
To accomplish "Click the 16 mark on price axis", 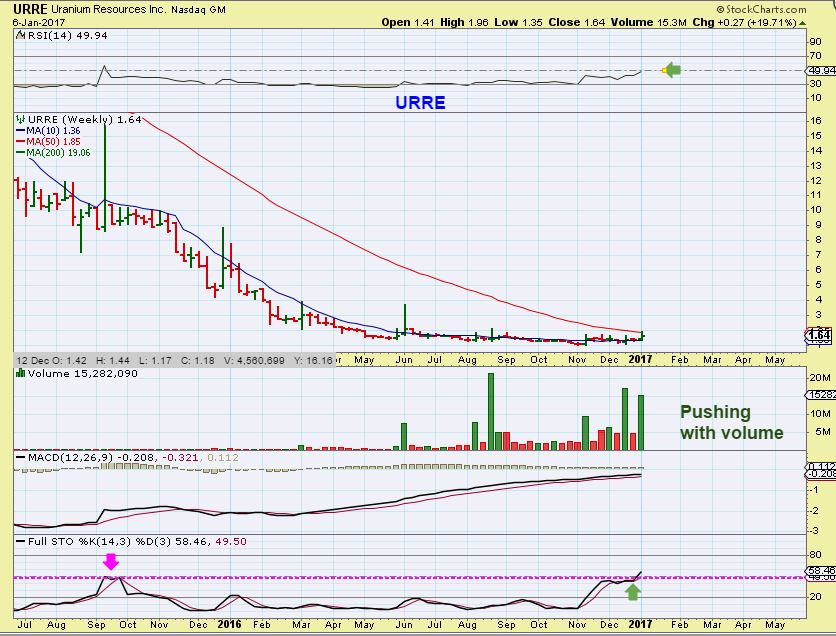I will coord(815,120).
